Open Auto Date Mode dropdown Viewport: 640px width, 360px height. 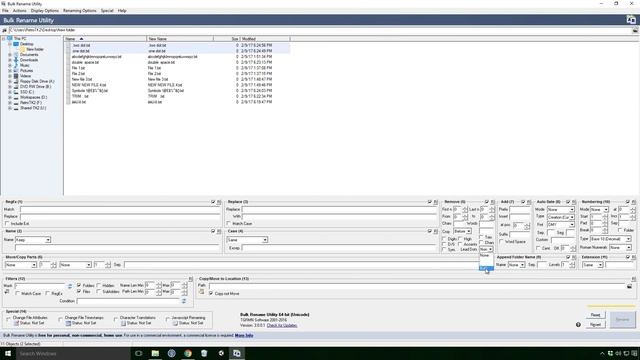pyautogui.click(x=560, y=209)
